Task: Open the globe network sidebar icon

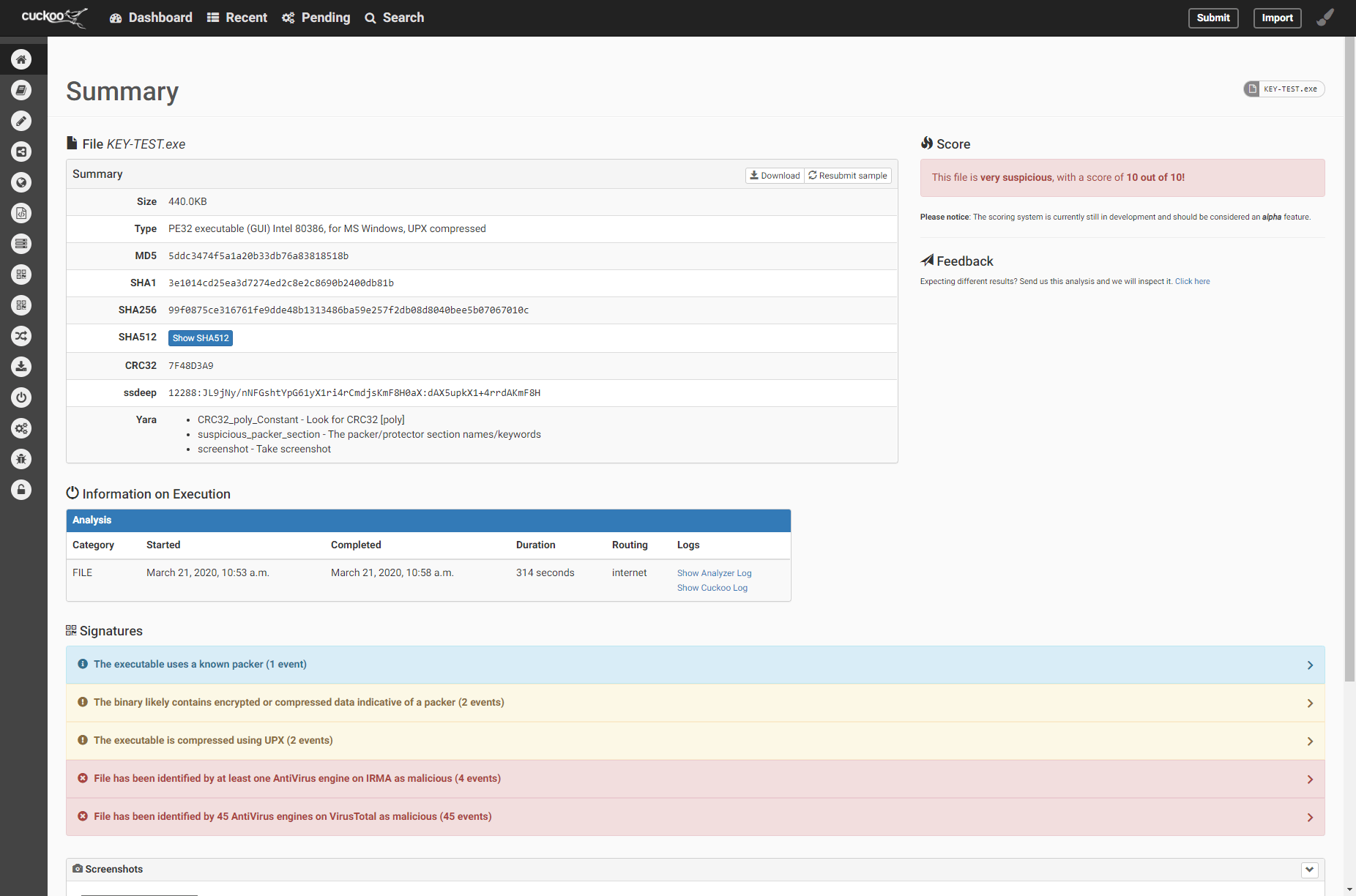Action: (21, 182)
